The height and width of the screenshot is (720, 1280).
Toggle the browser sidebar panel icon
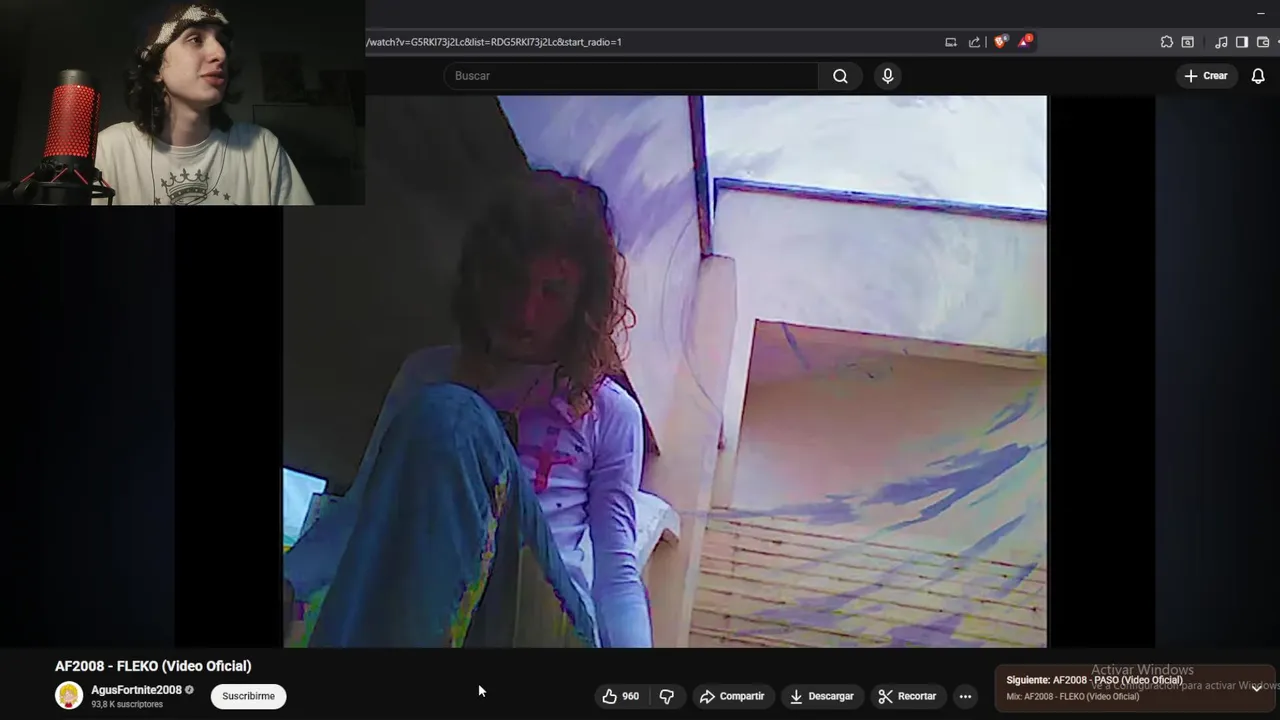[x=1242, y=42]
